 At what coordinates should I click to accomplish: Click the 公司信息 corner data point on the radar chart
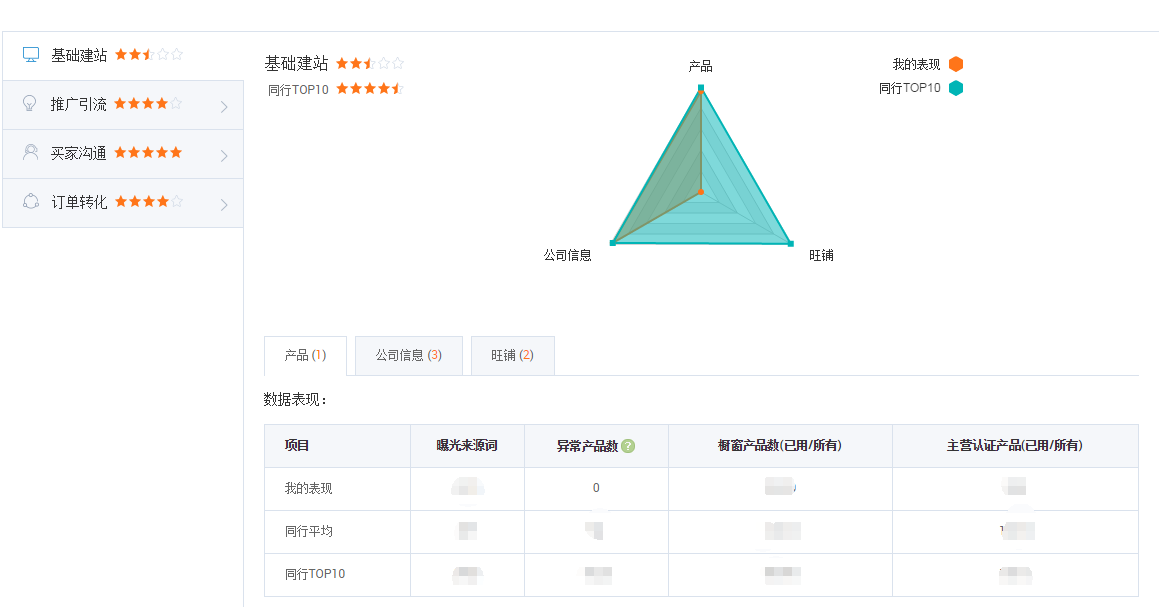coord(613,243)
